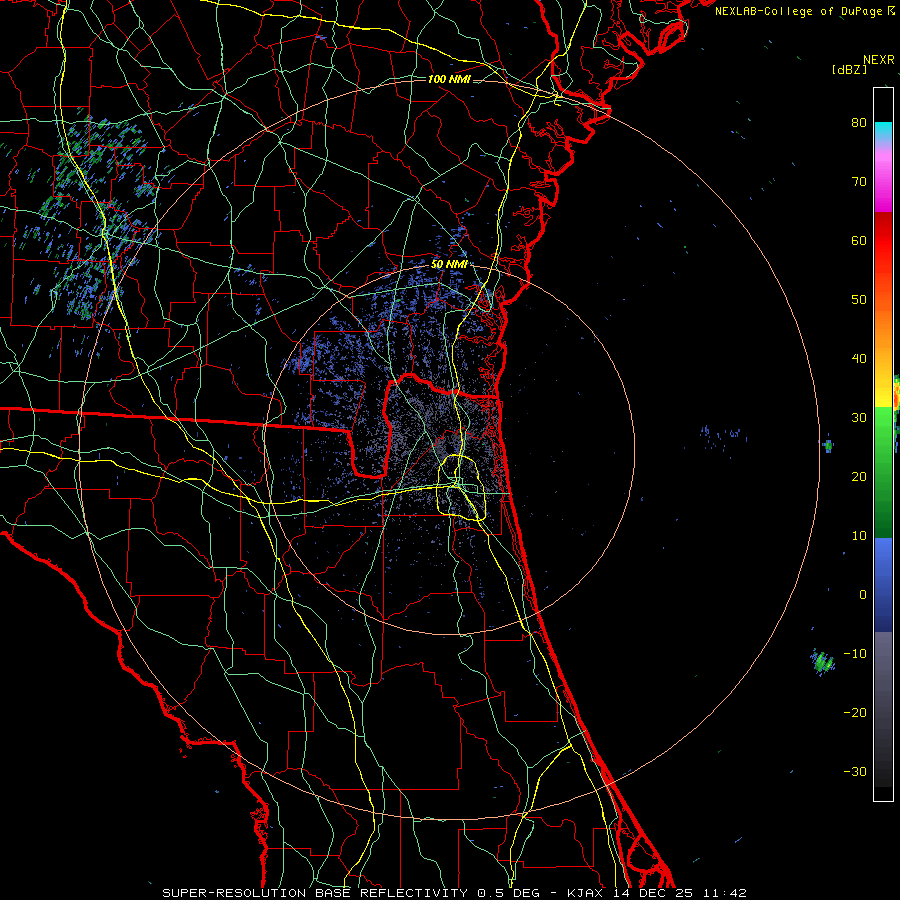This screenshot has width=900, height=900.
Task: Click the 0 value on the dBZ scale
Action: coord(863,595)
